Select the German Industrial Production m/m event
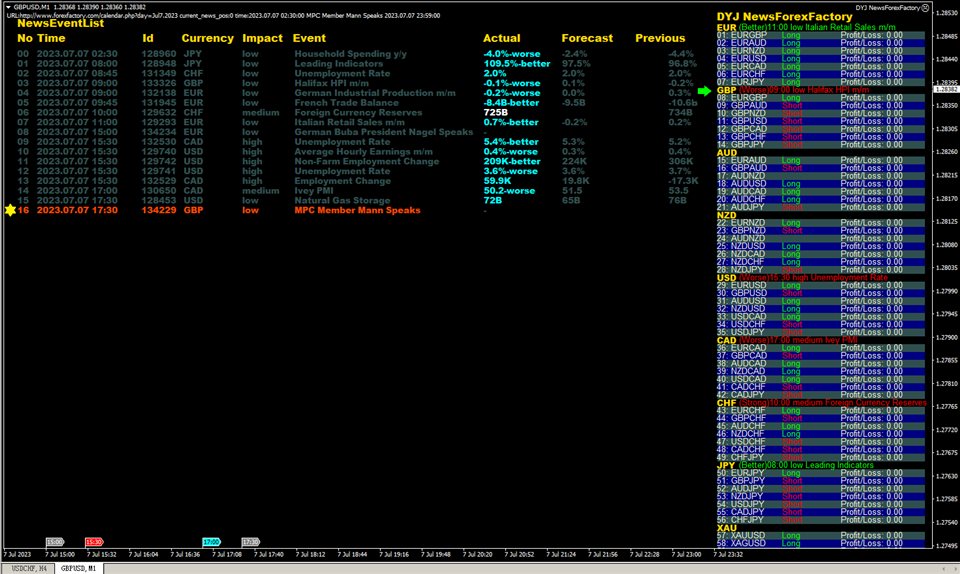The width and height of the screenshot is (960, 574). pos(375,93)
